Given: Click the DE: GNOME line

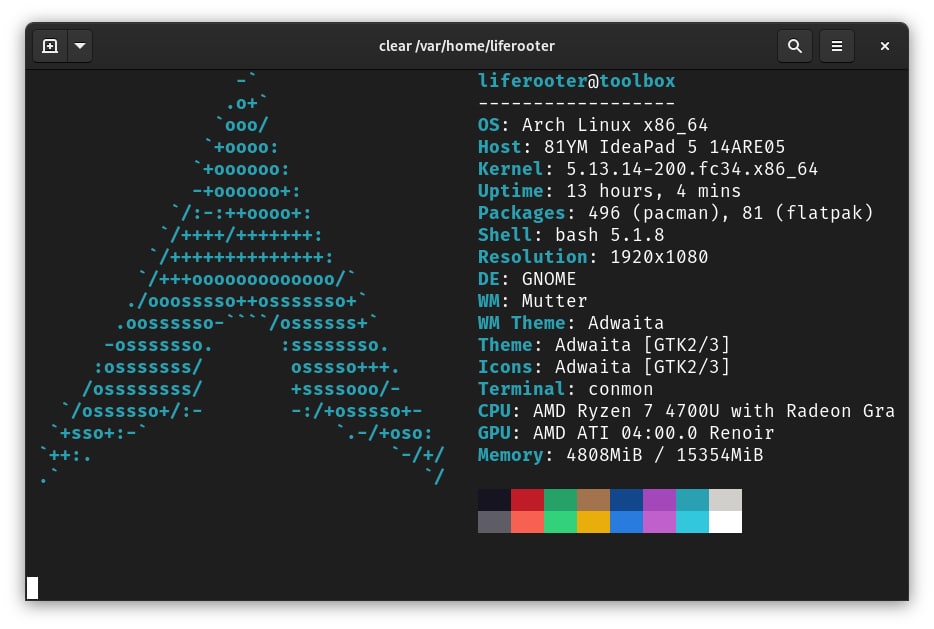Looking at the screenshot, I should (x=527, y=279).
